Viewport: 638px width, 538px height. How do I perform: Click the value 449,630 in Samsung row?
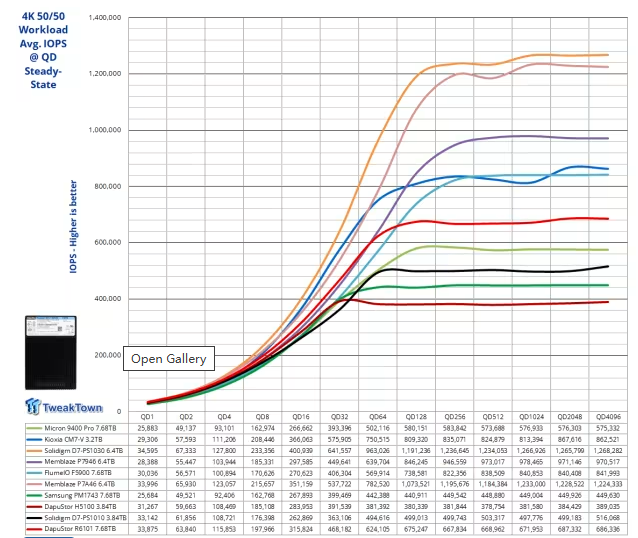point(608,495)
